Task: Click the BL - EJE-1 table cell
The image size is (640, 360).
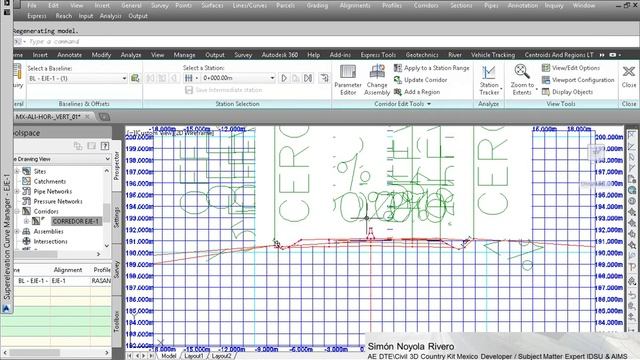Action: [32, 281]
